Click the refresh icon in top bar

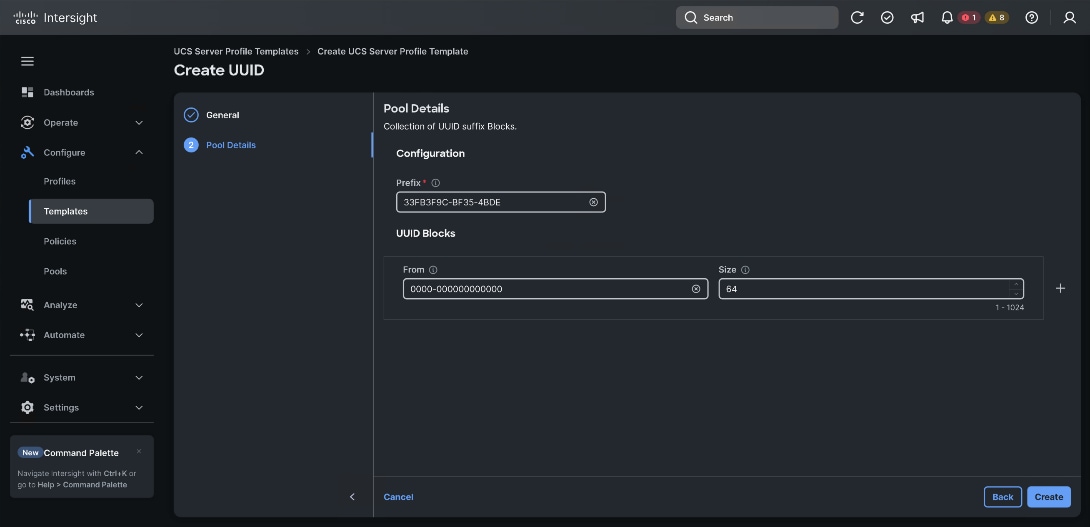pos(857,17)
